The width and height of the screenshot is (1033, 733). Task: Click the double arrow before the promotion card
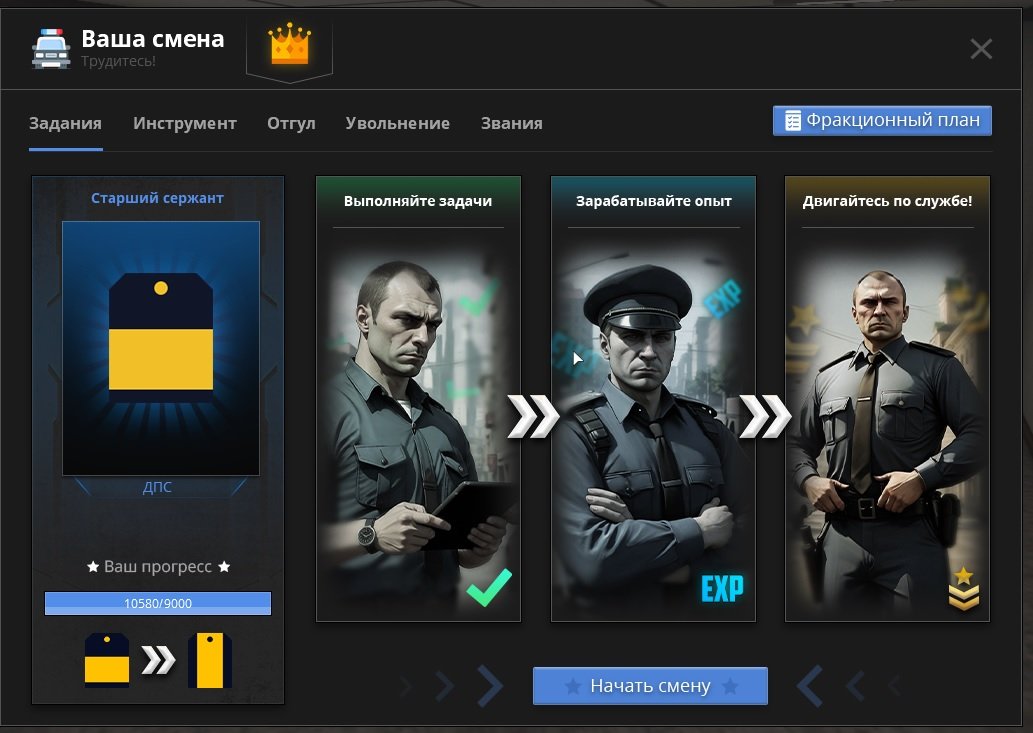[x=765, y=416]
